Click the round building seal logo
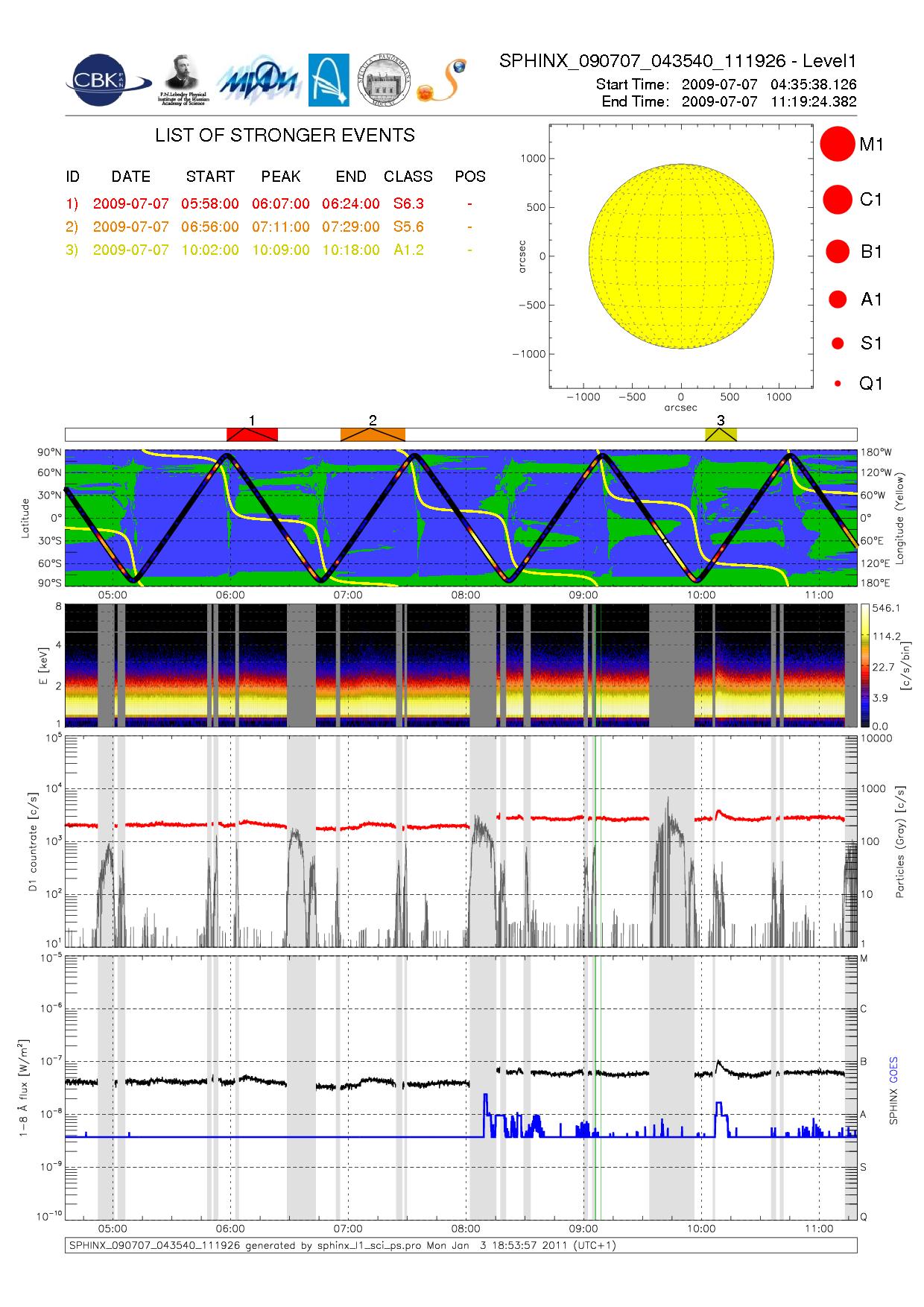924x1307 pixels. click(x=384, y=80)
